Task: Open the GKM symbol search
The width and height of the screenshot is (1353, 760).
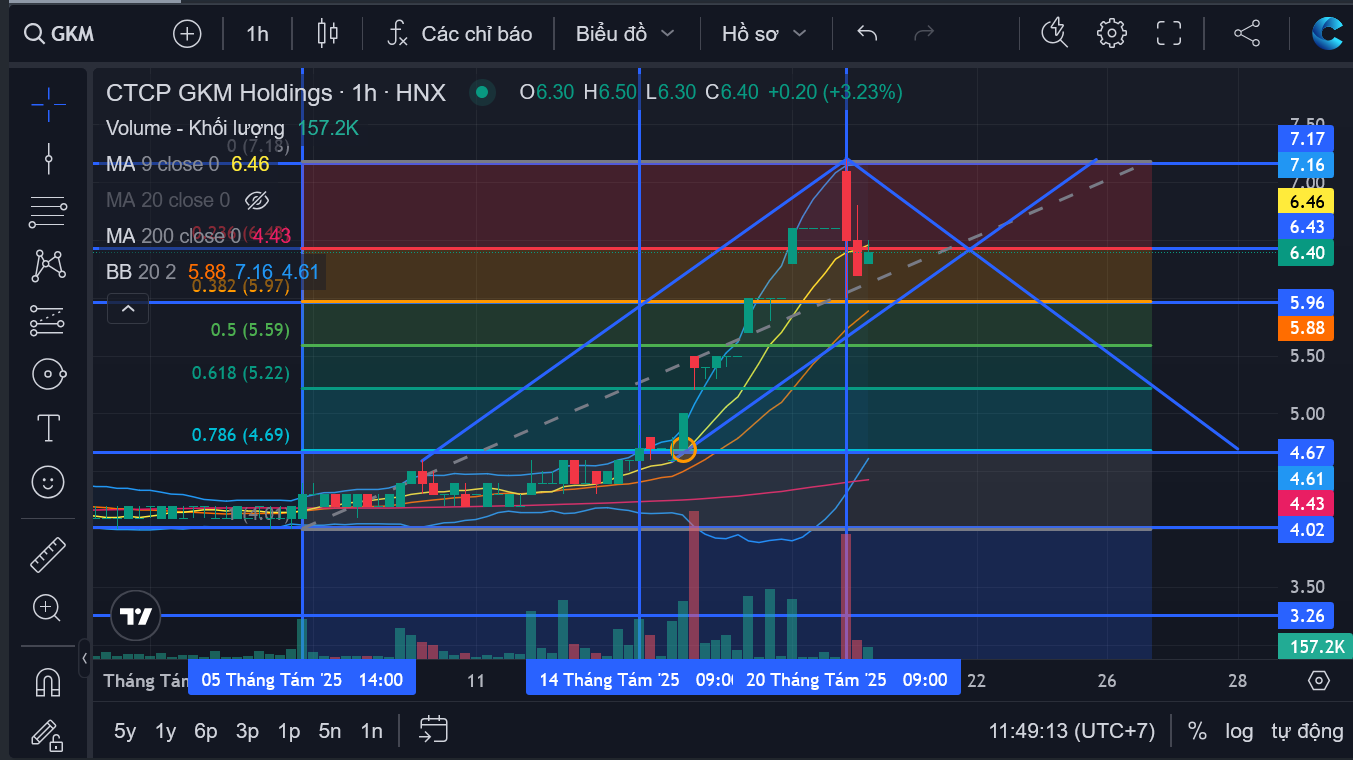Action: click(60, 34)
